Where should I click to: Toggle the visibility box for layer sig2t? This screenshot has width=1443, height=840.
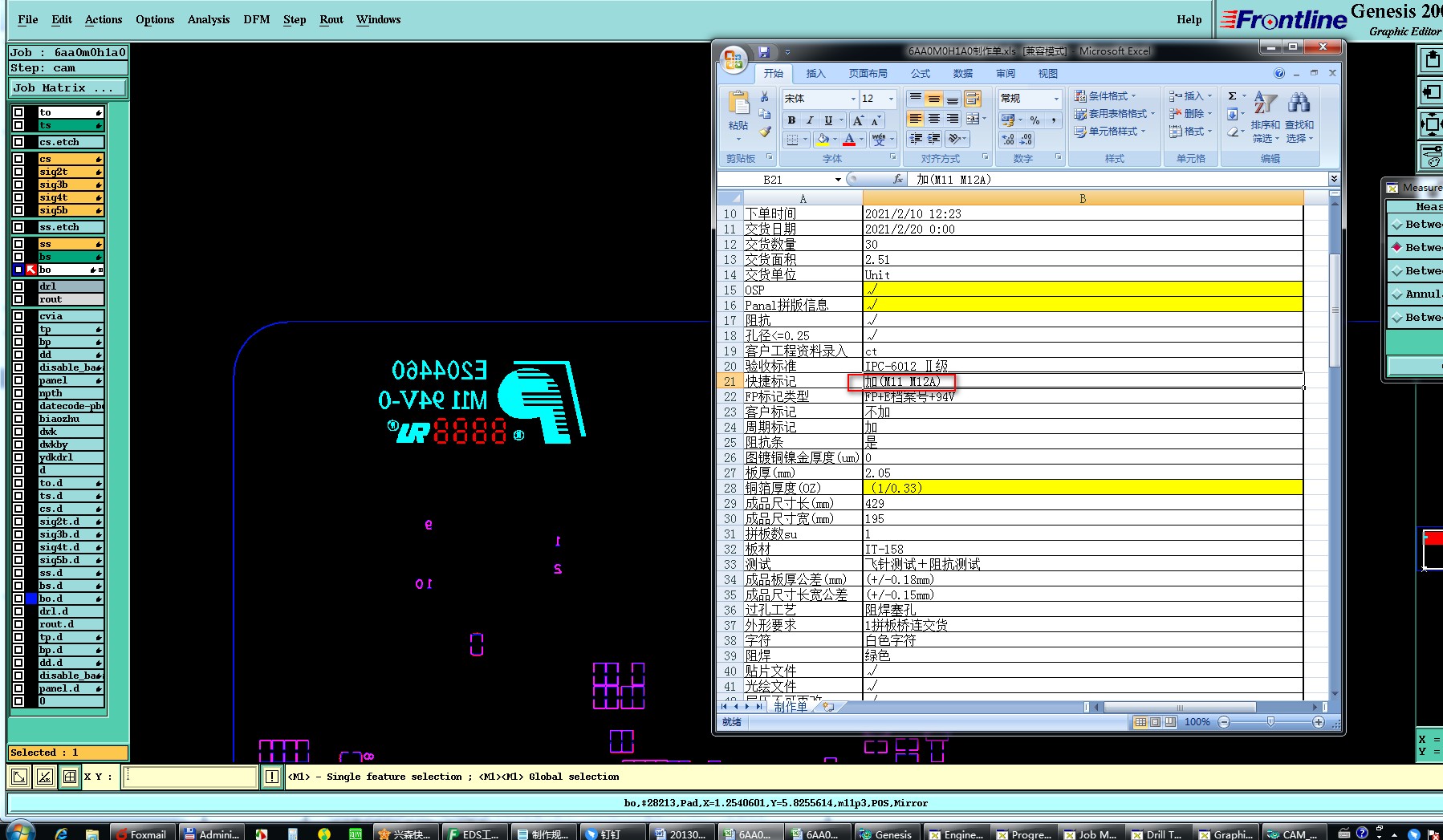[18, 172]
